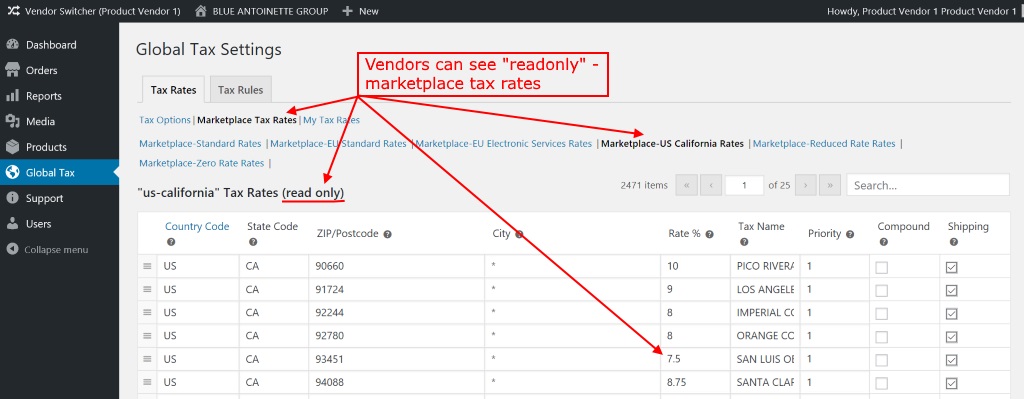Open the Dashboard sidebar icon
Viewport: 1024px width, 399px height.
tap(12, 45)
